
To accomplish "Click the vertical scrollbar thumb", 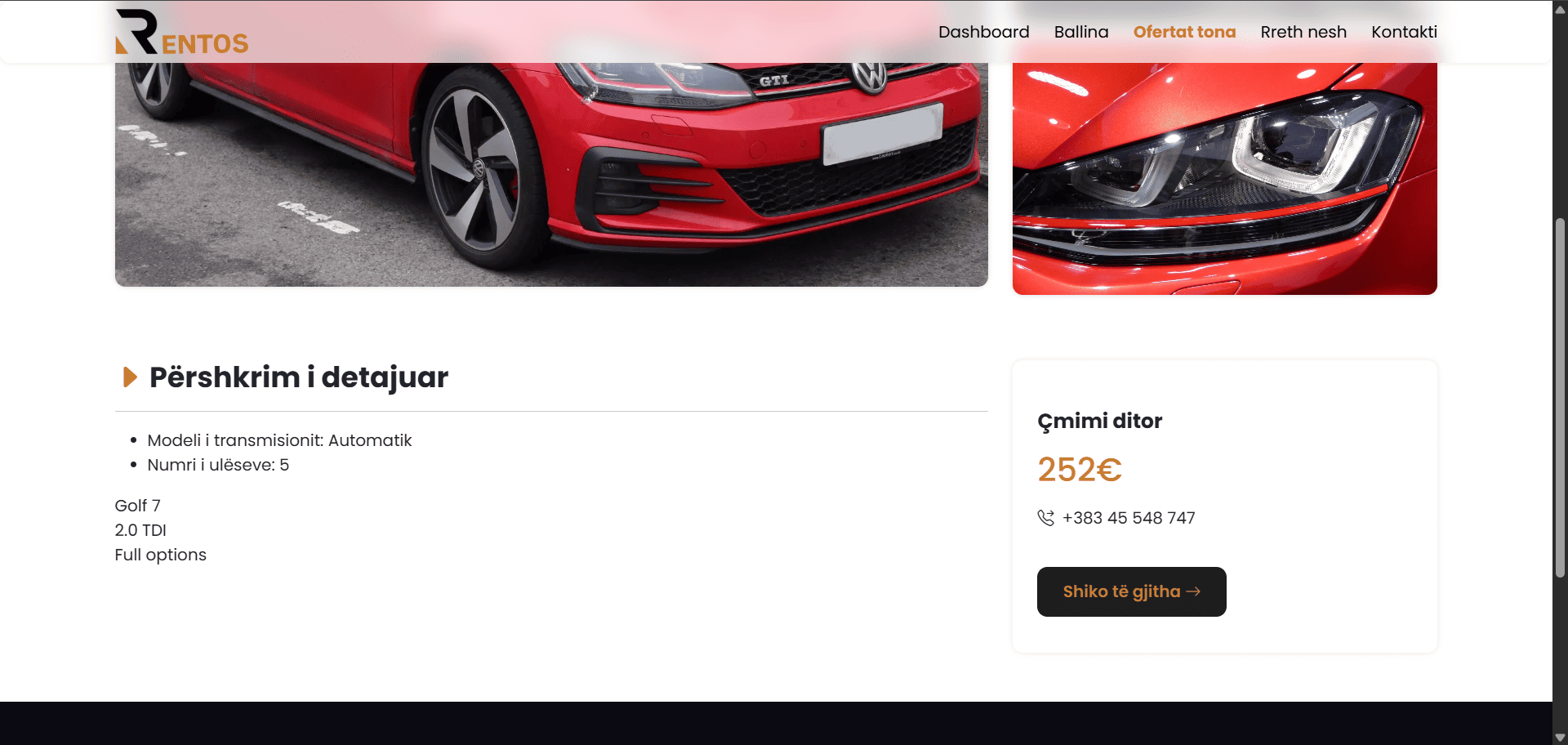I will click(1560, 398).
